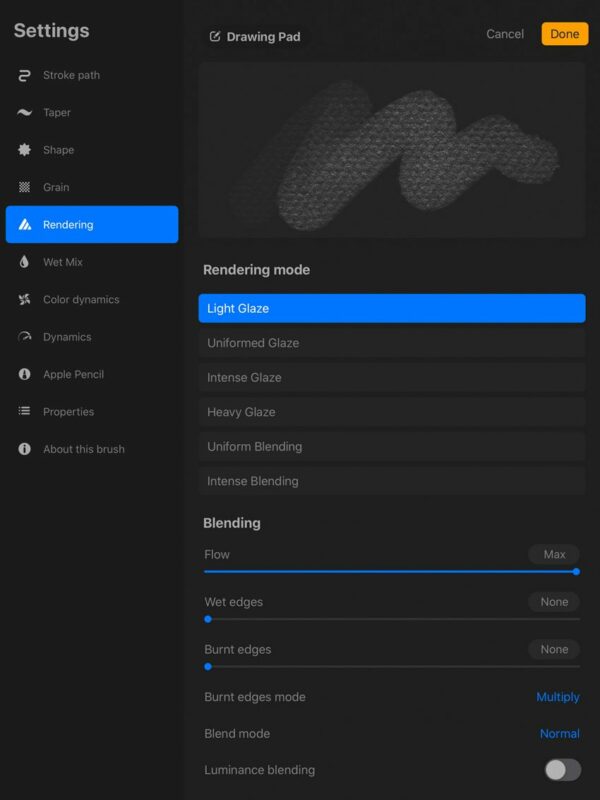Click the Grain checkerboard icon
This screenshot has width=600, height=800.
[24, 188]
